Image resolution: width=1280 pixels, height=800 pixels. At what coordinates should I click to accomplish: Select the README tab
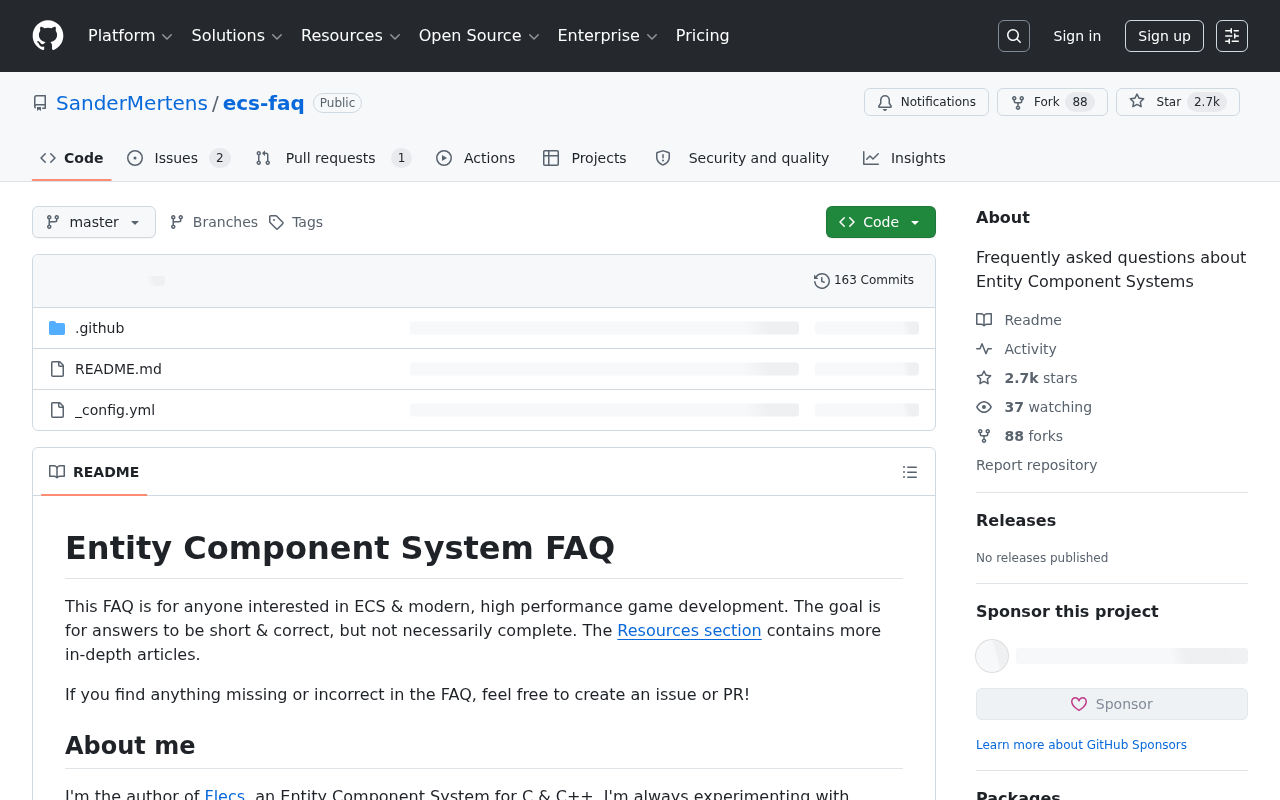94,472
